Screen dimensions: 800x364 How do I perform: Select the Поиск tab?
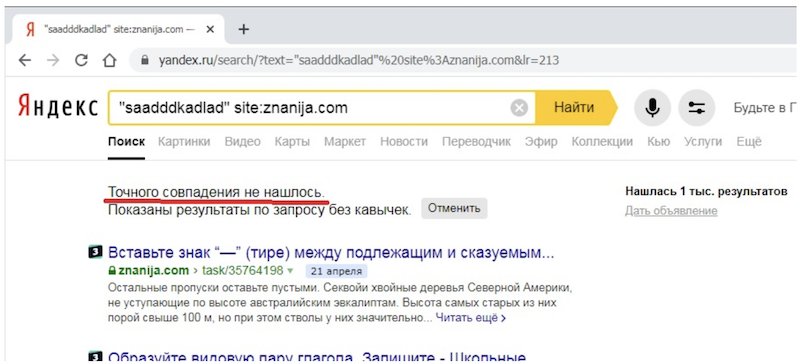coord(126,141)
